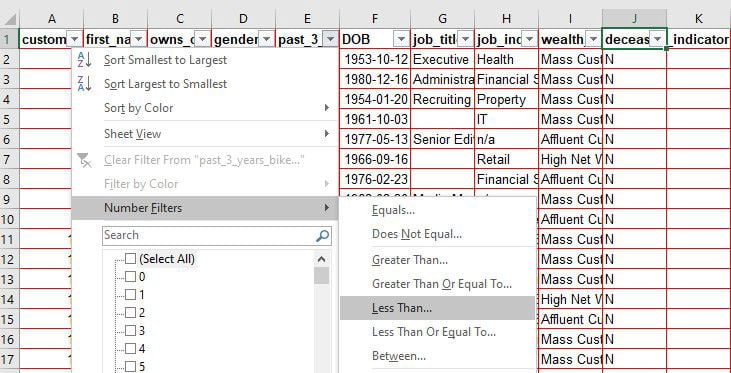
Task: Open filter dropdown for past_3 column
Action: click(331, 40)
